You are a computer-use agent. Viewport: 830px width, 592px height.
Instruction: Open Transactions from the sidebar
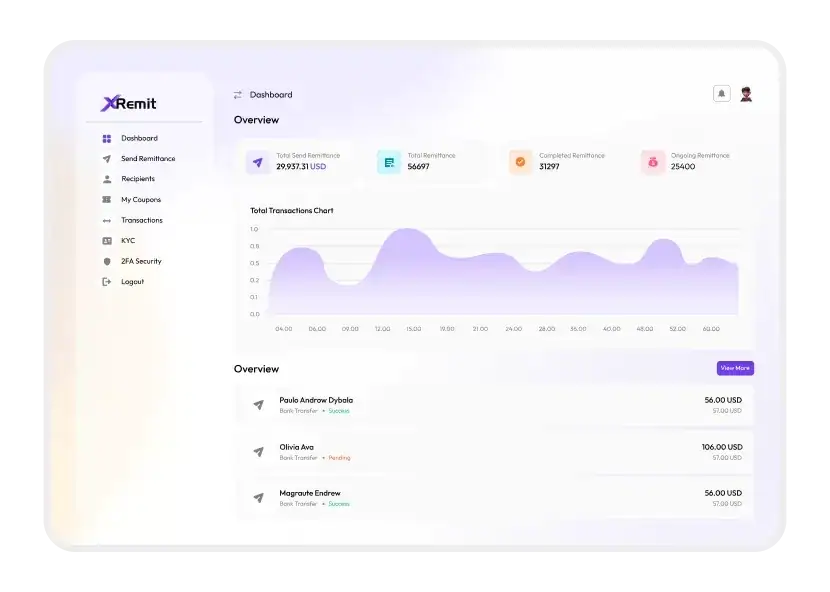pos(141,220)
